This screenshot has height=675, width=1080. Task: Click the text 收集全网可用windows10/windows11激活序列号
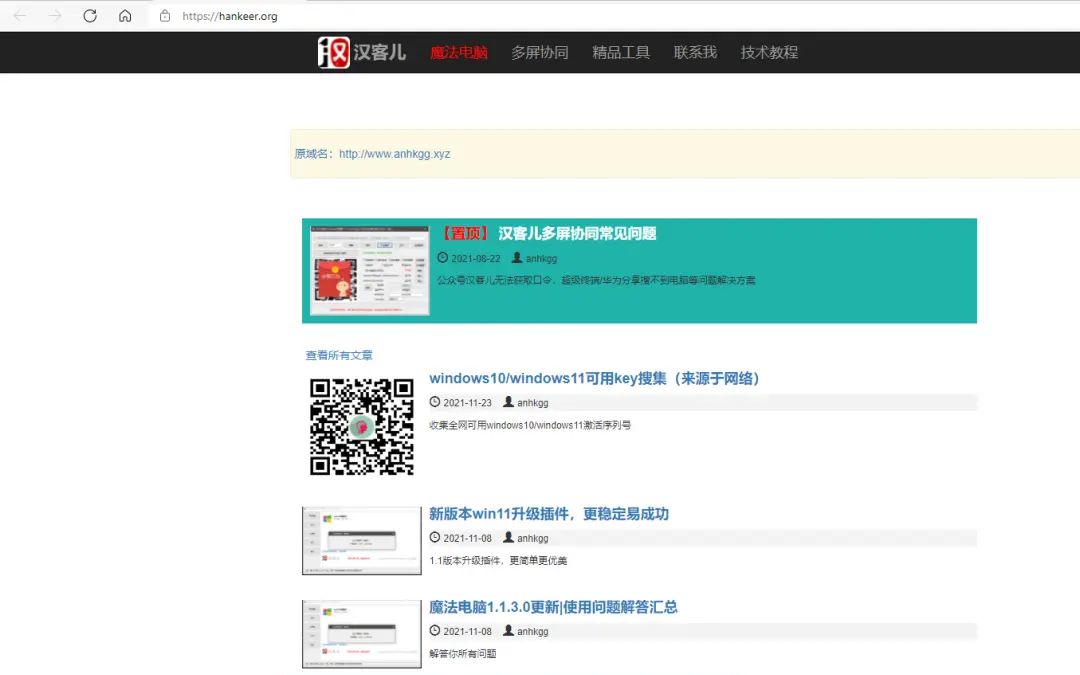click(x=530, y=425)
